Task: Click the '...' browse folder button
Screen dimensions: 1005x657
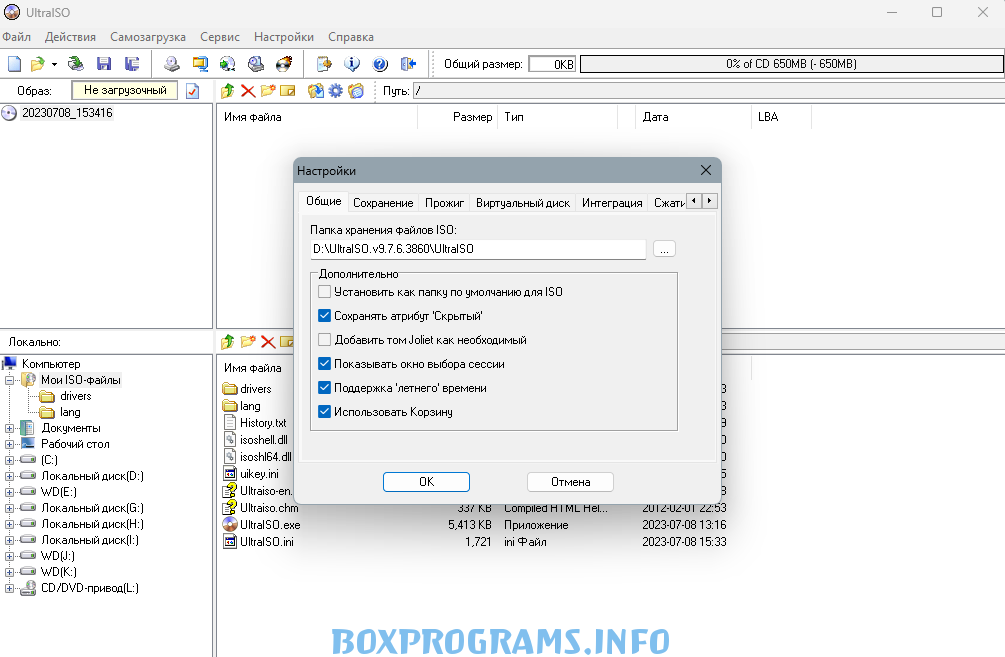Action: [x=665, y=249]
